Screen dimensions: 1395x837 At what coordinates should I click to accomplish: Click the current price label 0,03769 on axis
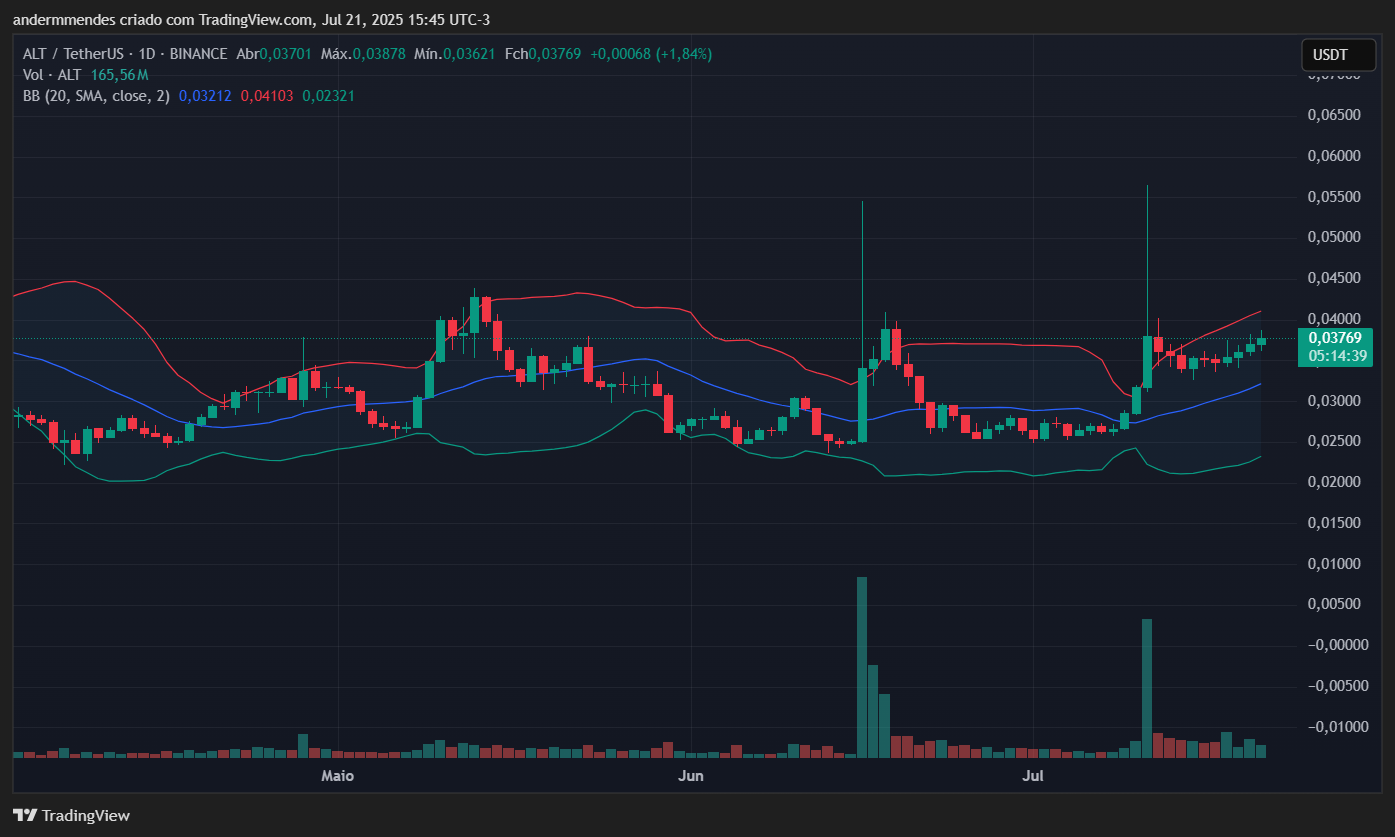point(1337,339)
